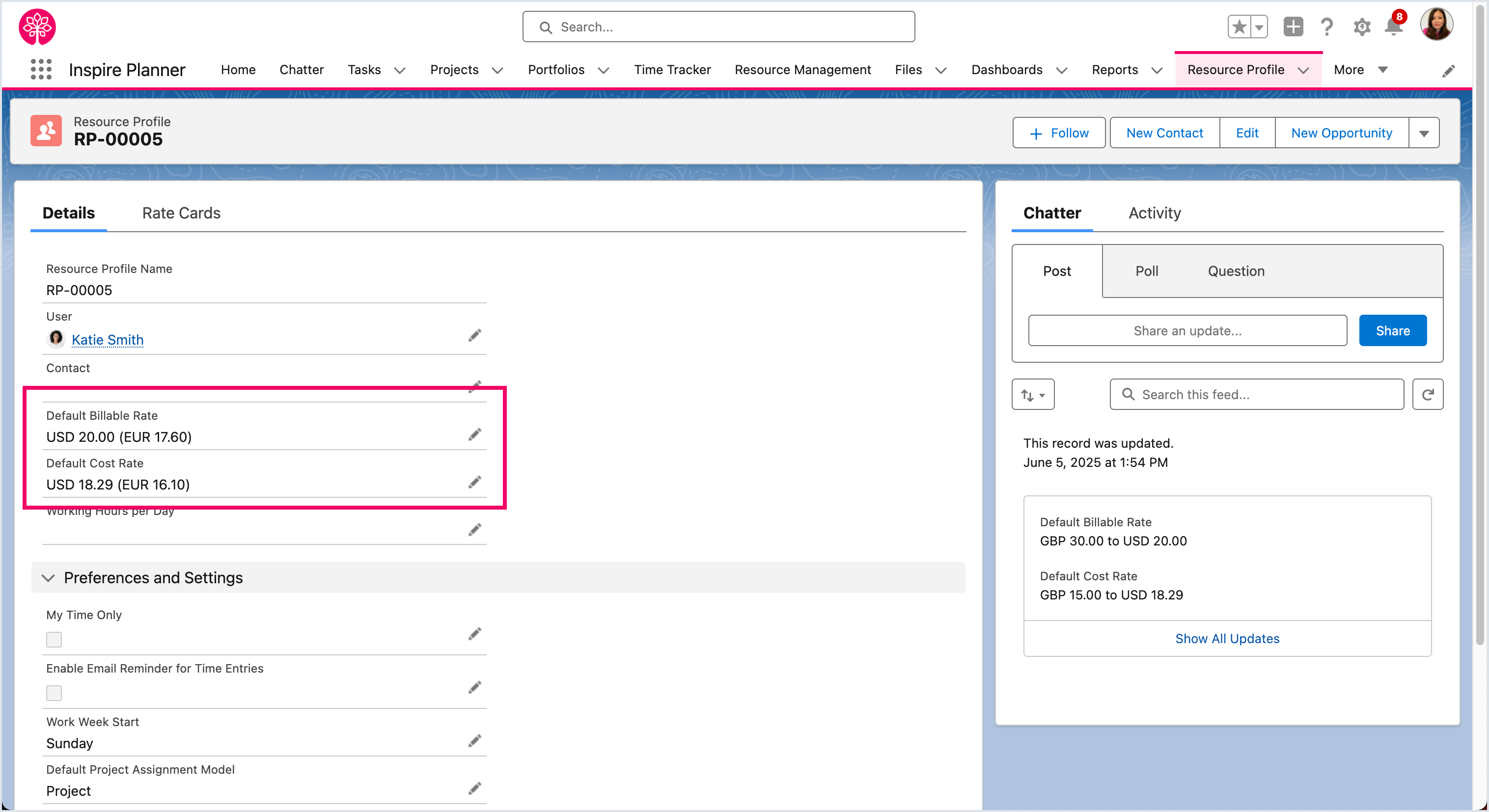Click the Global Actions plus icon
The height and width of the screenshot is (812, 1489).
pos(1293,27)
